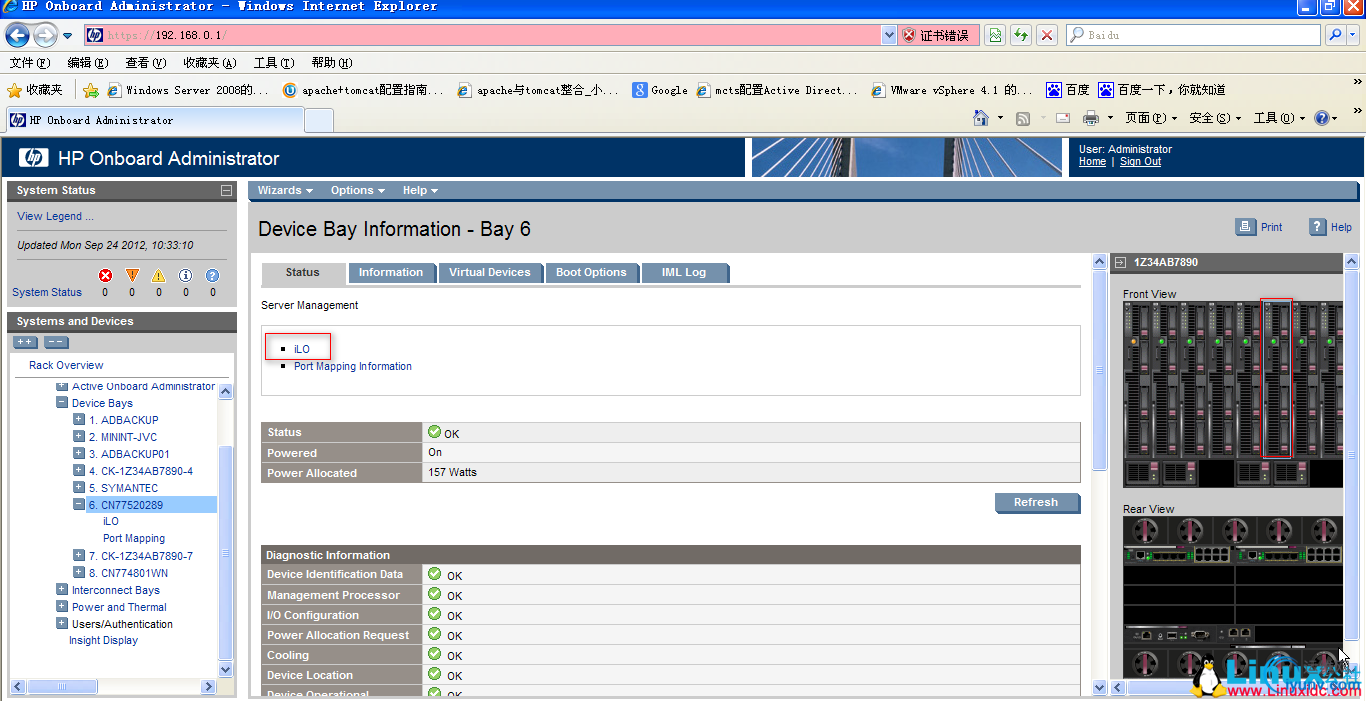1366x701 pixels.
Task: Switch to the Virtual Devices tab
Action: click(x=490, y=272)
